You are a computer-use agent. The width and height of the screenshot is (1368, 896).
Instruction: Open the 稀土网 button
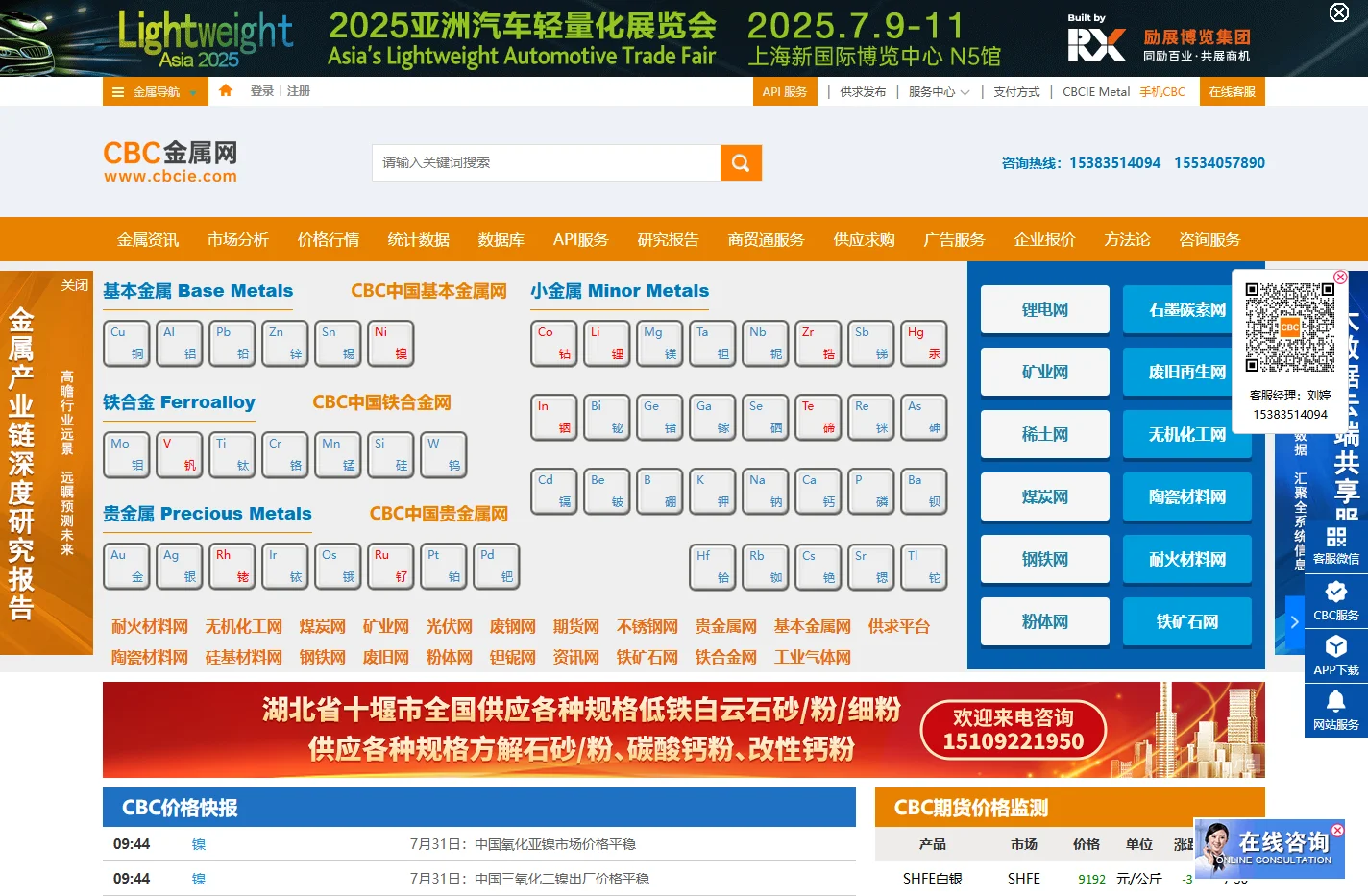click(1045, 434)
